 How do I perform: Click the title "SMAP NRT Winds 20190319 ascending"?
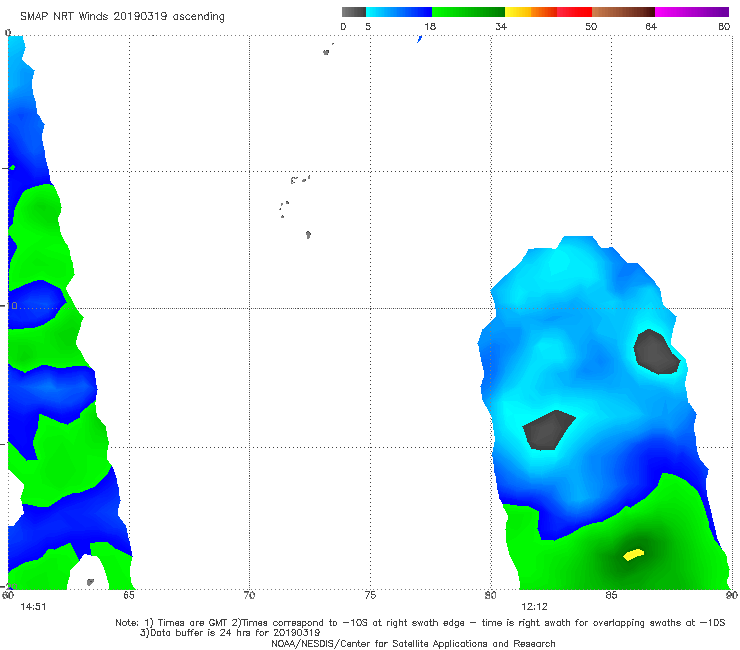click(122, 16)
